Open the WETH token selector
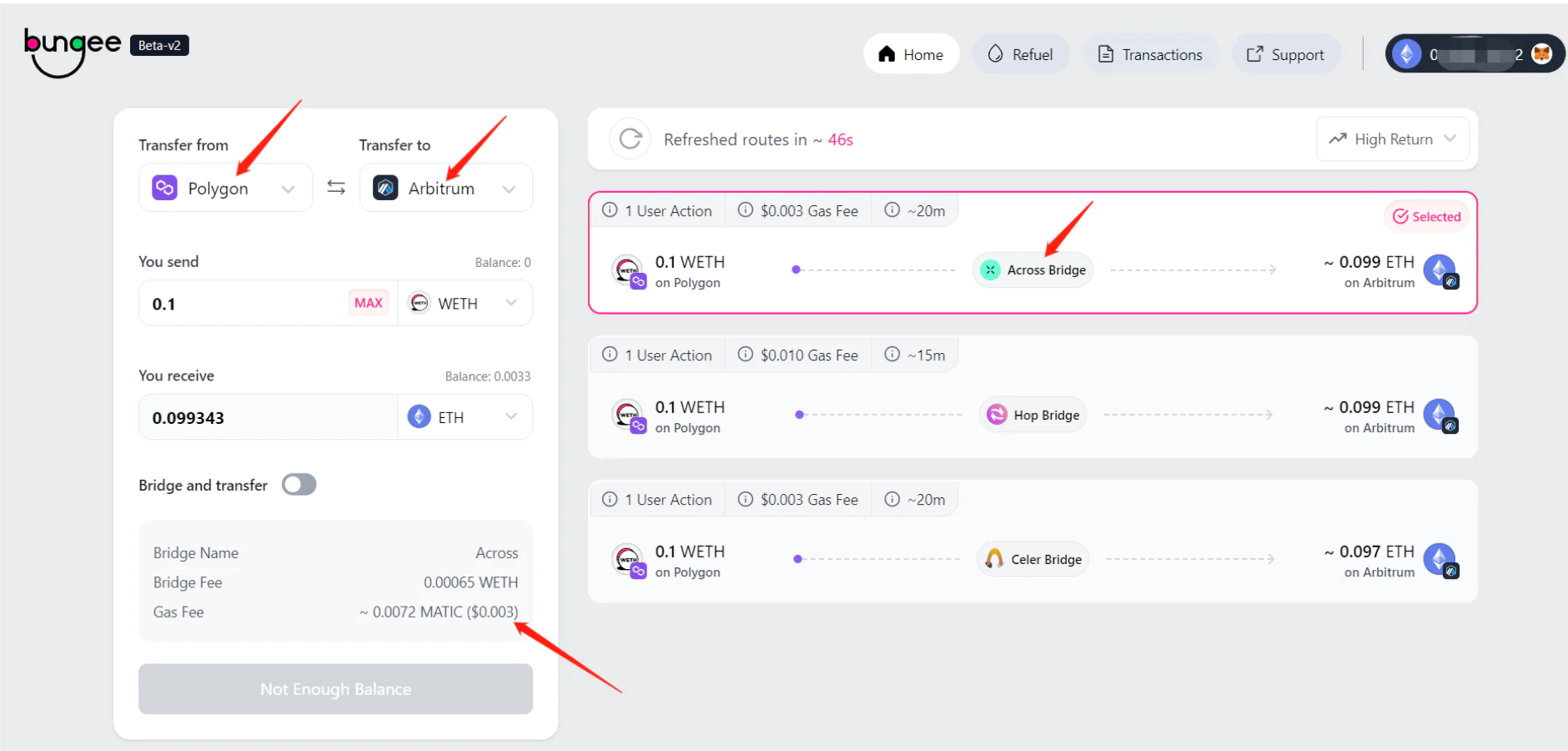Screen dimensions: 1568x751 coord(465,303)
